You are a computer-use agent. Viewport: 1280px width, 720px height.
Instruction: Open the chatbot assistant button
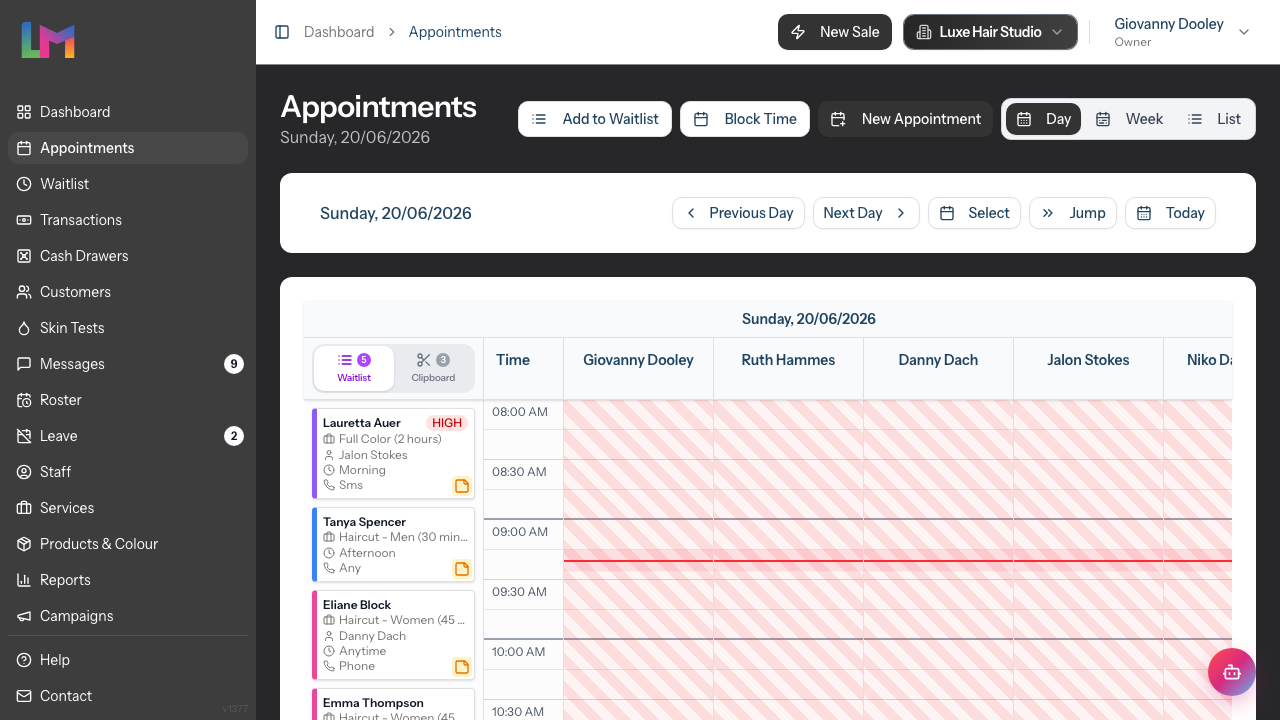(x=1232, y=672)
